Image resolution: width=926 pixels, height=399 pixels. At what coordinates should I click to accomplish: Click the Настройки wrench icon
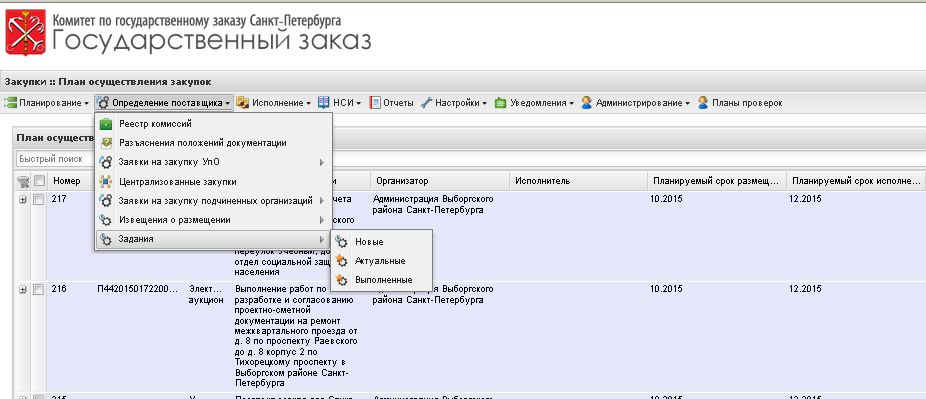(426, 103)
